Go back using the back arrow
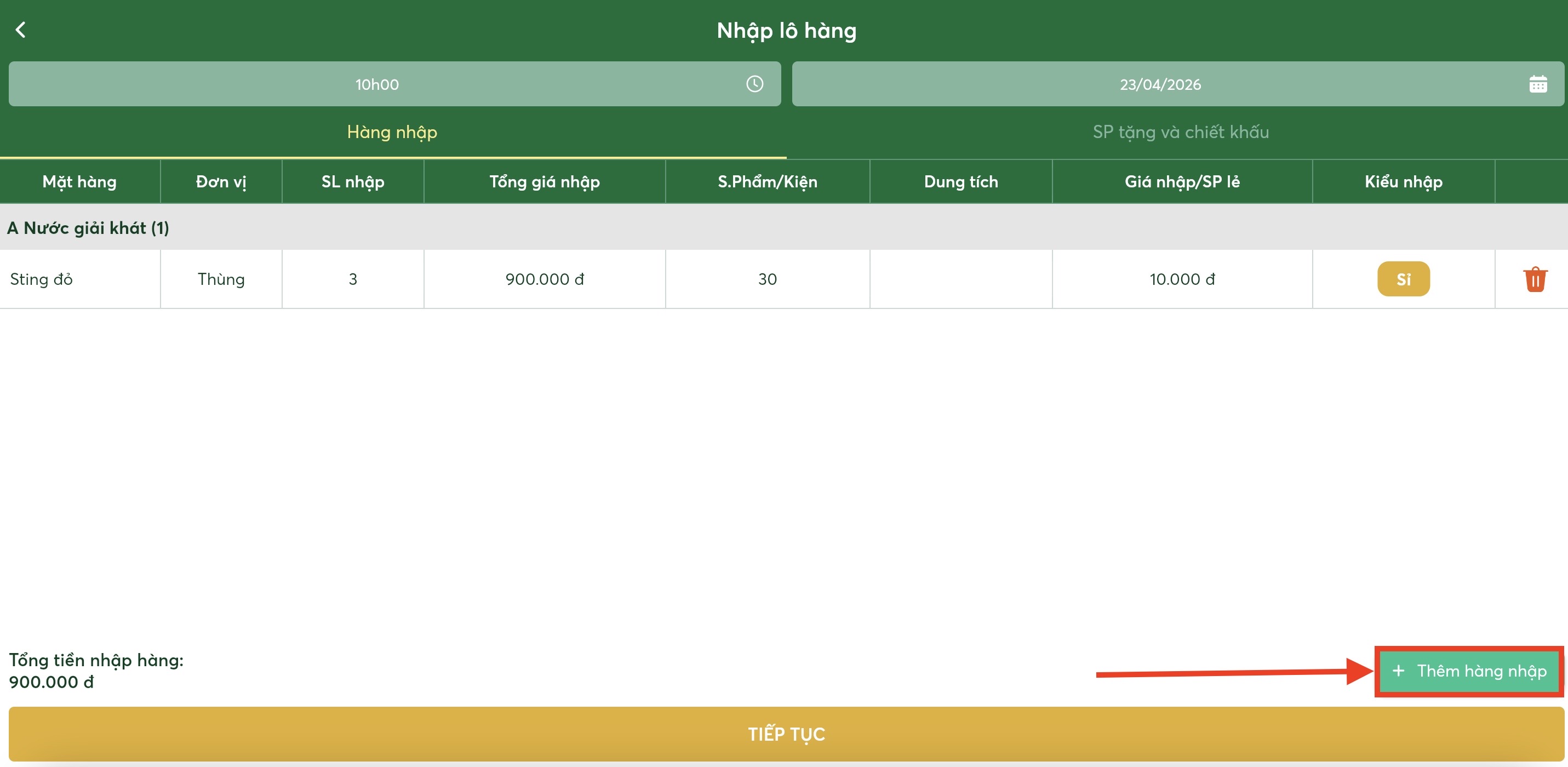 point(21,30)
